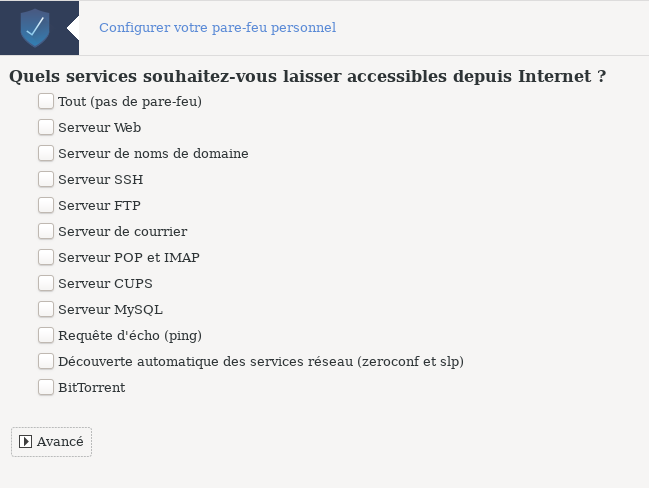Screen dimensions: 649x488
Task: Enable Requête d'écho (ping) checkbox
Action: (x=46, y=335)
